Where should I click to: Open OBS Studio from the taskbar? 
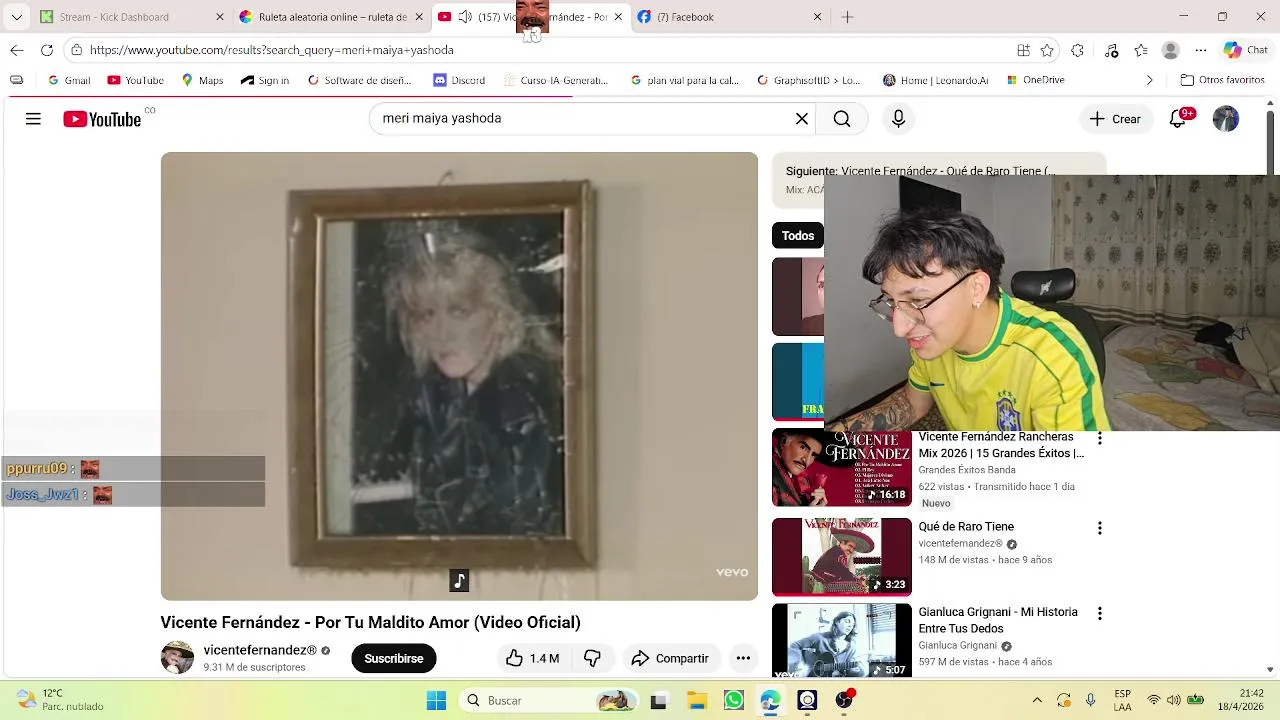click(844, 701)
